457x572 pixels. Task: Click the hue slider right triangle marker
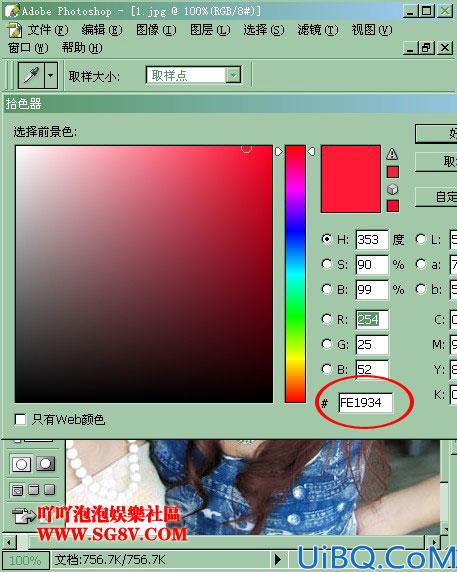pos(311,151)
